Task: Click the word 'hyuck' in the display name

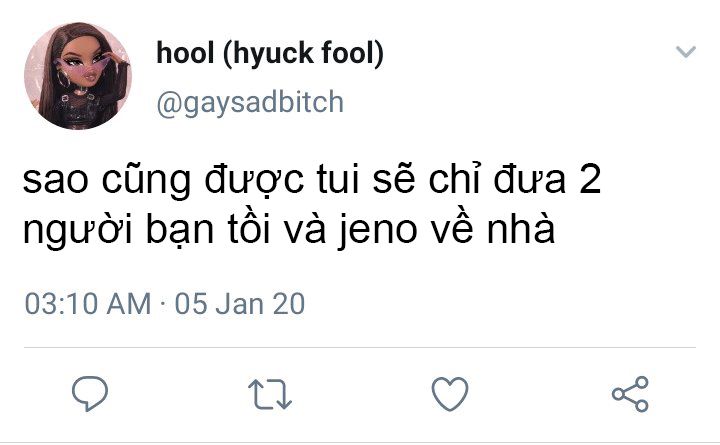Action: coord(268,53)
